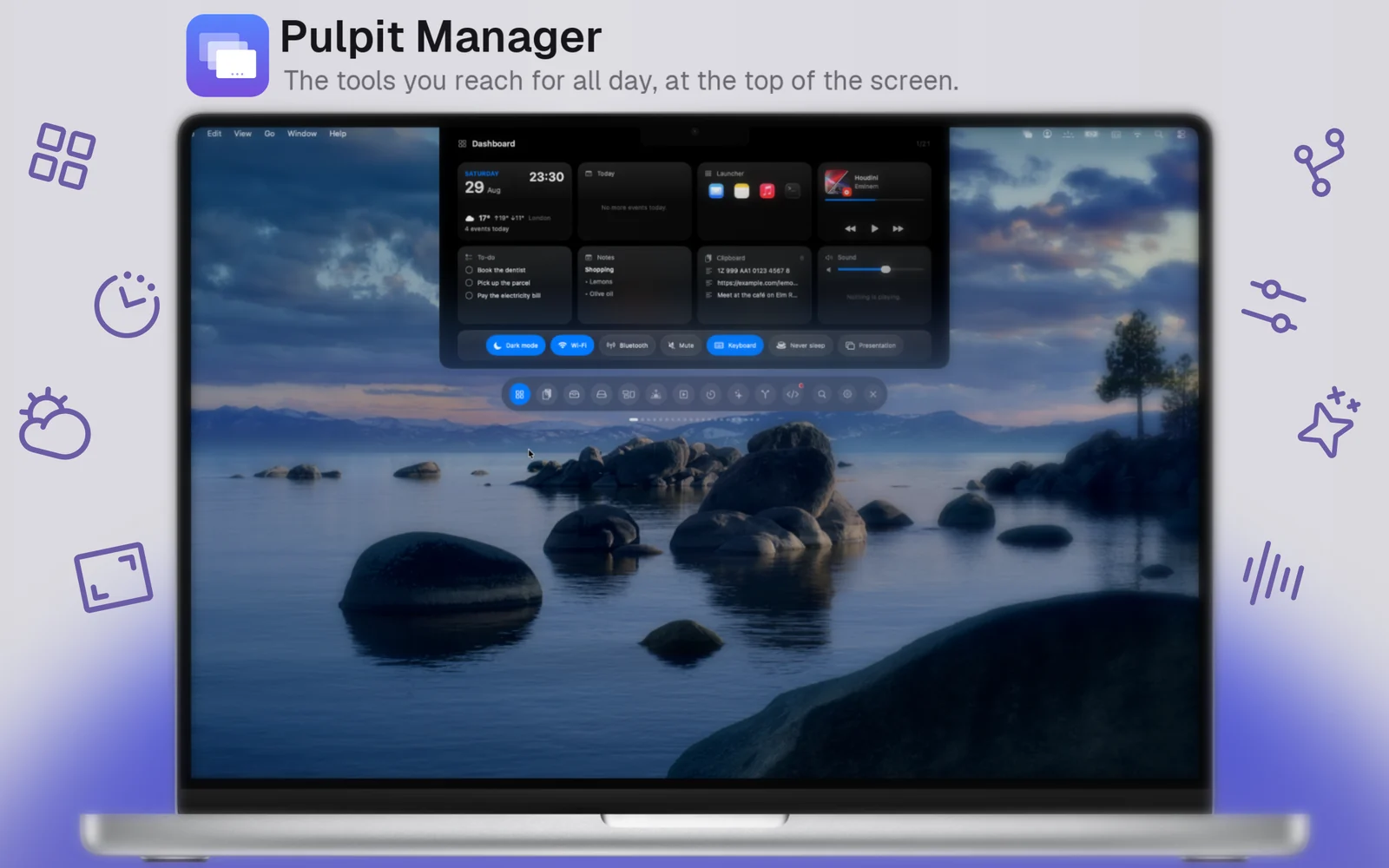
Task: Click the Houdini track progress bar
Action: tap(874, 201)
